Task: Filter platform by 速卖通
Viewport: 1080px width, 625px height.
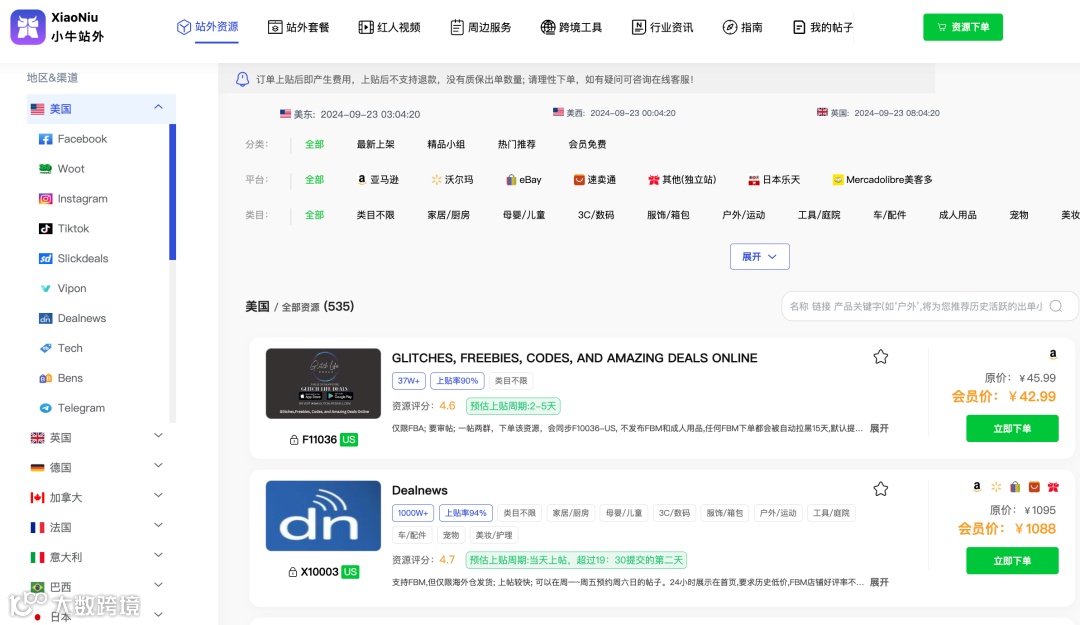Action: pyautogui.click(x=594, y=179)
